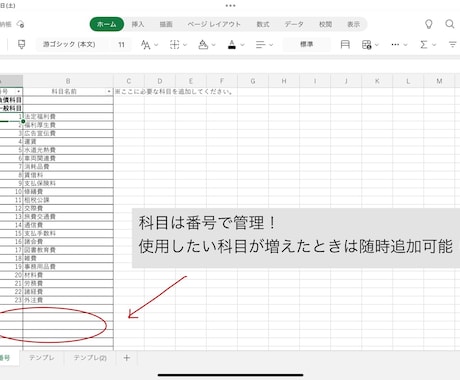The width and height of the screenshot is (460, 380).
Task: Open the 表示 tab
Action: pyautogui.click(x=353, y=24)
